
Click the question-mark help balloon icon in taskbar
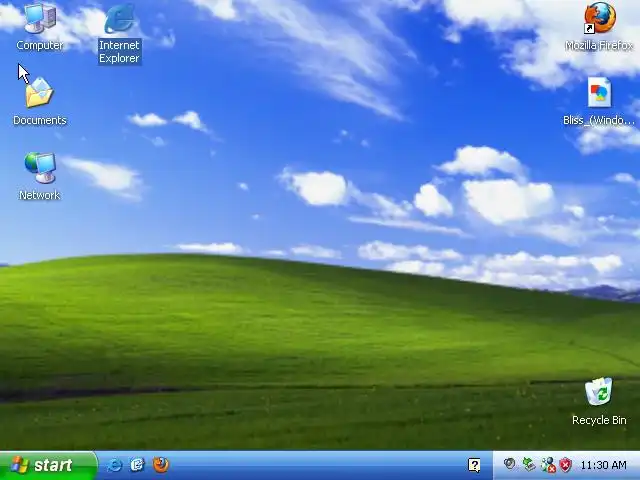(x=474, y=465)
